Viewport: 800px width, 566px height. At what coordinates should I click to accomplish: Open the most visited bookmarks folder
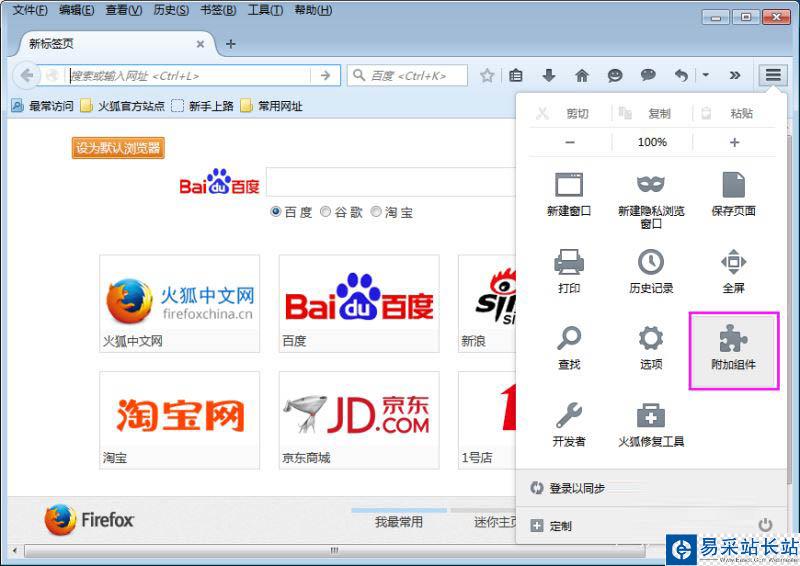tap(43, 106)
